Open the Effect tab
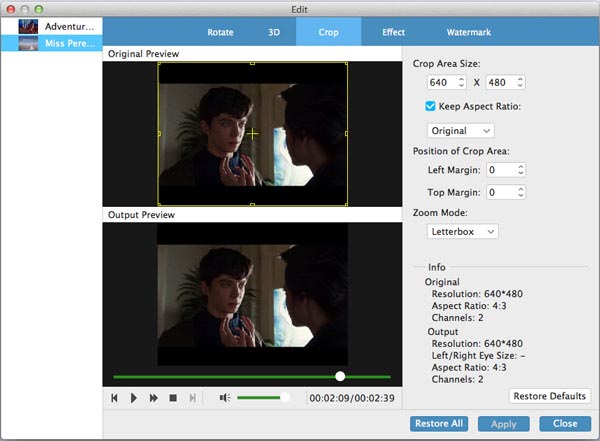Image resolution: width=600 pixels, height=441 pixels. pos(393,32)
